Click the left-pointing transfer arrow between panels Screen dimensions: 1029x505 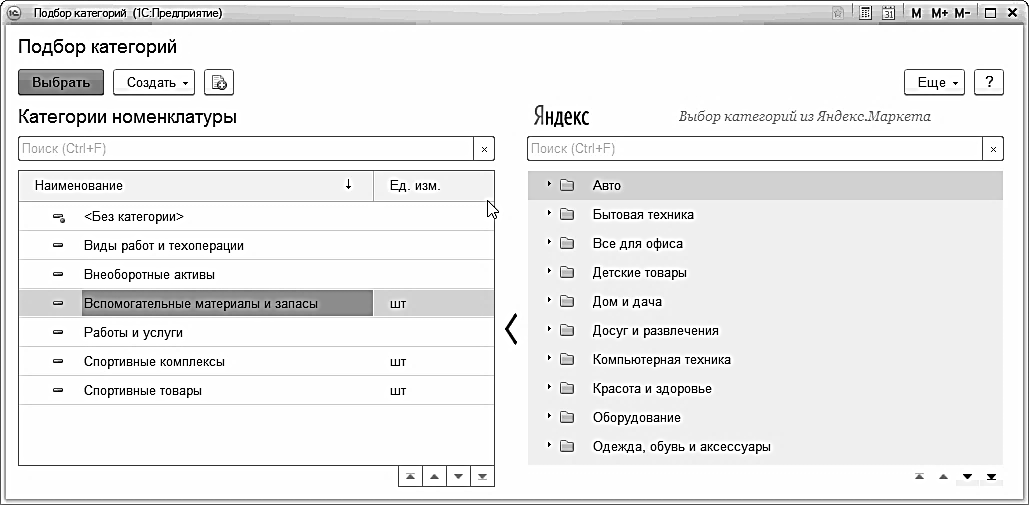pos(511,329)
